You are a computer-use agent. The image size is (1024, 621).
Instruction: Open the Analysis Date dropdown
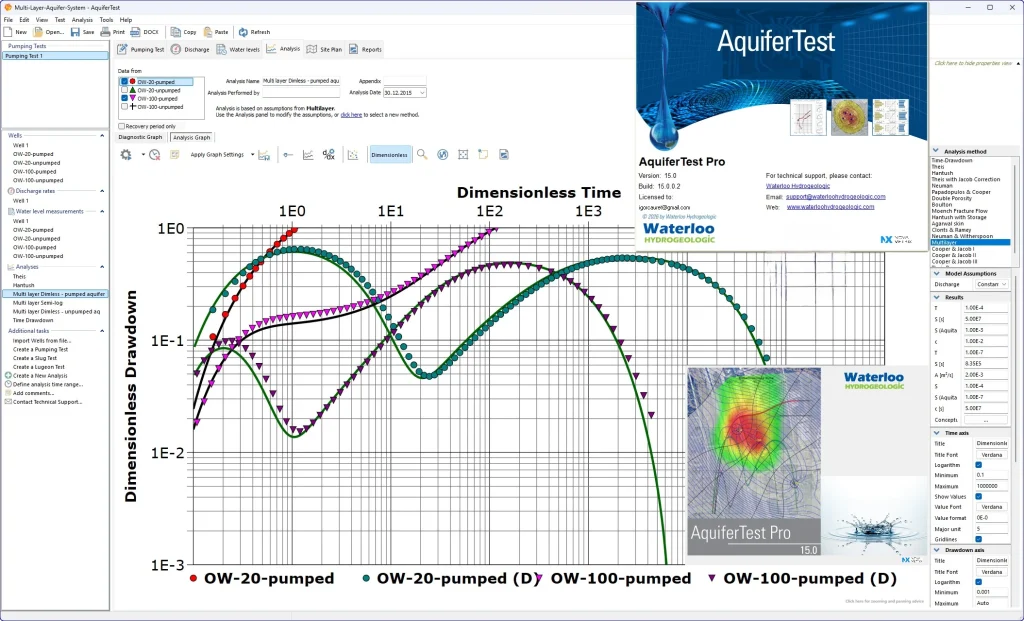pos(422,92)
